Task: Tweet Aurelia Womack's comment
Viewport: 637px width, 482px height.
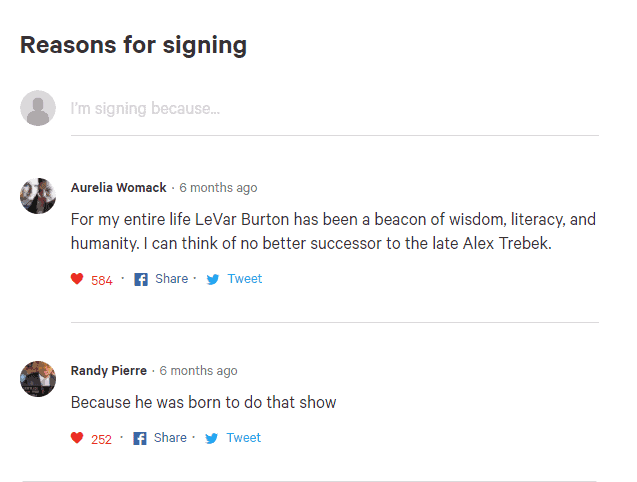Action: [x=245, y=279]
